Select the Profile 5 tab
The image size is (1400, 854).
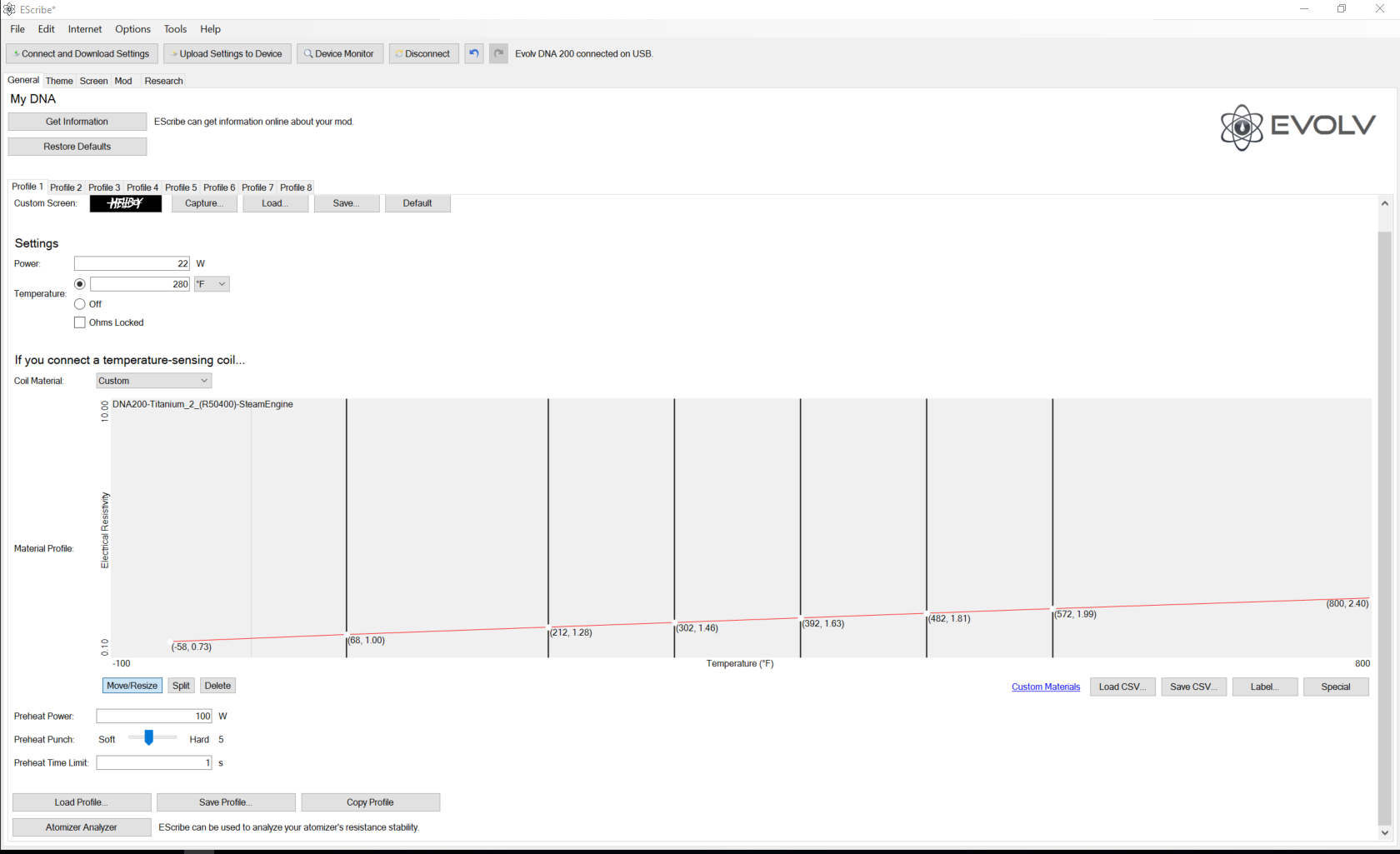(181, 187)
